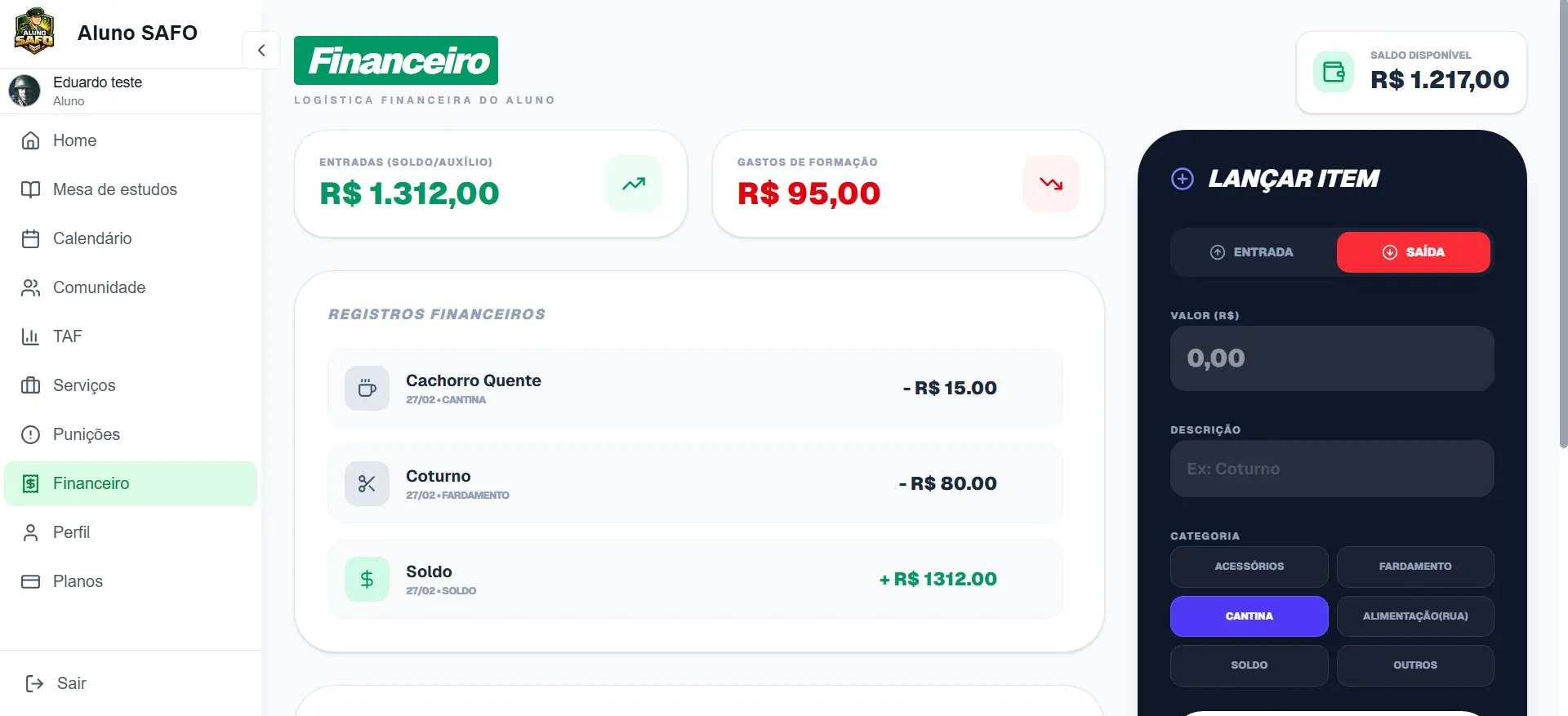The width and height of the screenshot is (1568, 716).
Task: Choose the Fardamento category option
Action: [1414, 567]
